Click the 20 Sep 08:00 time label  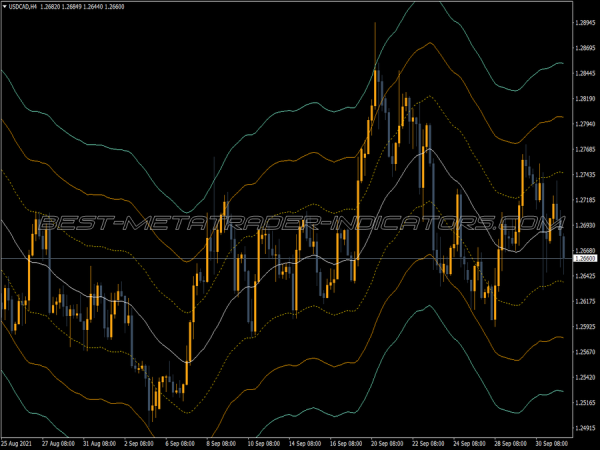click(x=387, y=443)
